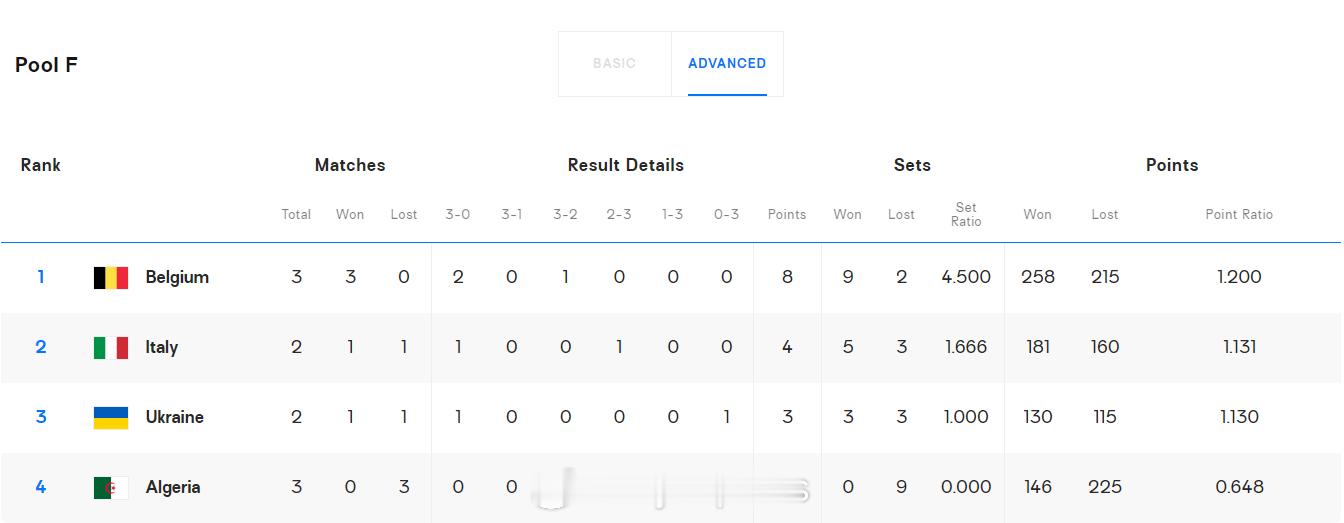
Task: Select the ADVANCED tab
Action: [727, 63]
